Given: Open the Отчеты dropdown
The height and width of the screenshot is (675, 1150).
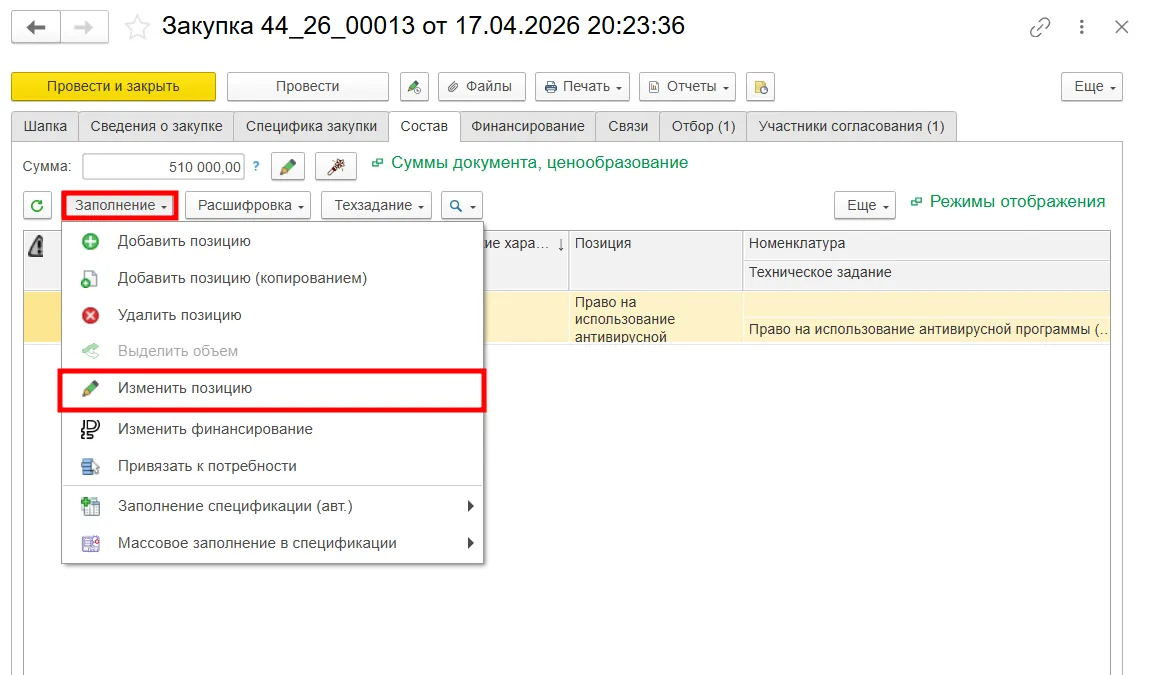Looking at the screenshot, I should (x=687, y=87).
